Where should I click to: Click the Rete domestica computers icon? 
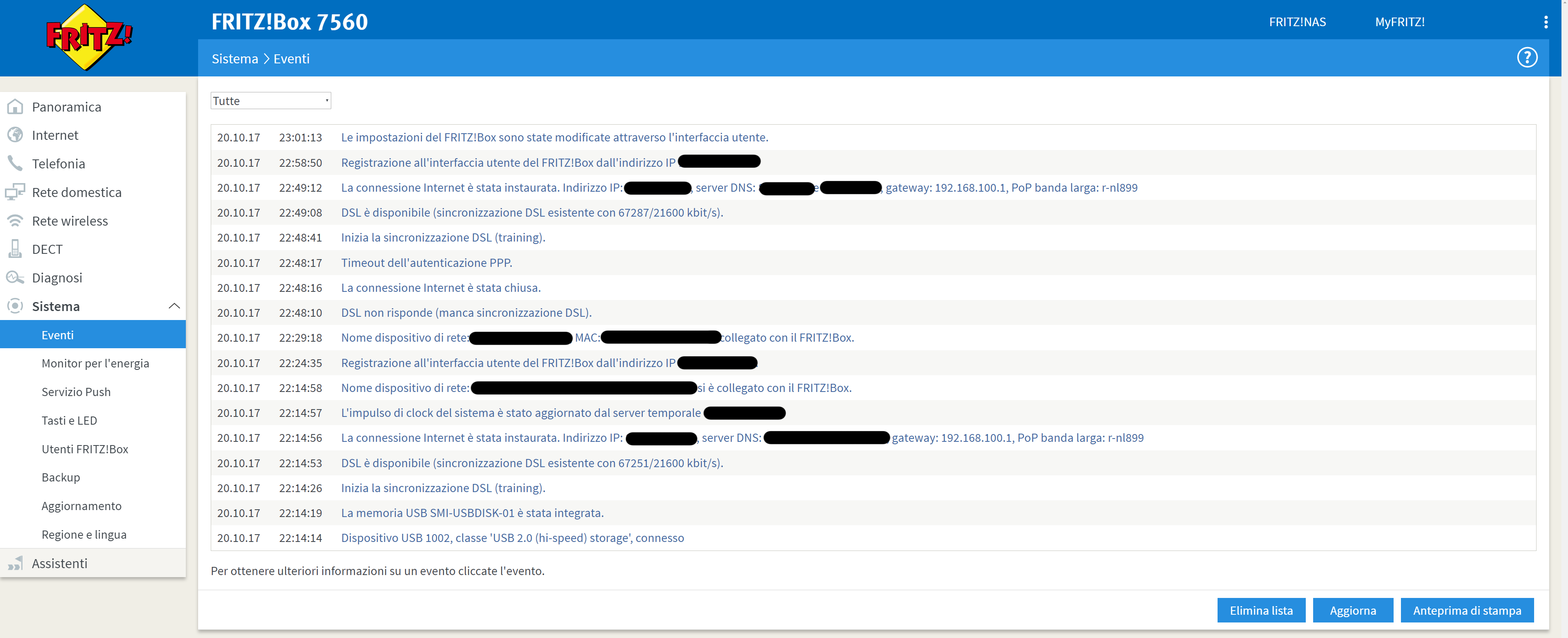pyautogui.click(x=15, y=192)
